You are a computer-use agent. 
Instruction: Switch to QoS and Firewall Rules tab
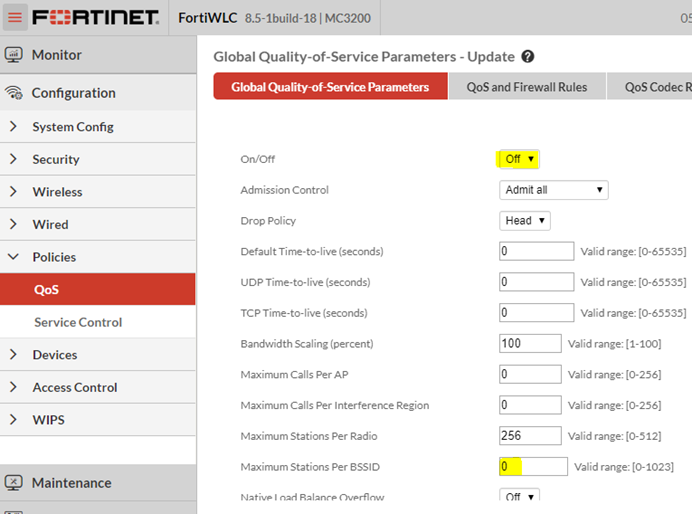(x=526, y=87)
